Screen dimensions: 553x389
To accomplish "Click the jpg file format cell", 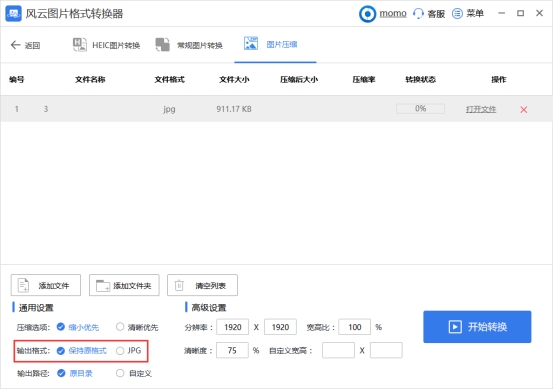I will click(169, 109).
